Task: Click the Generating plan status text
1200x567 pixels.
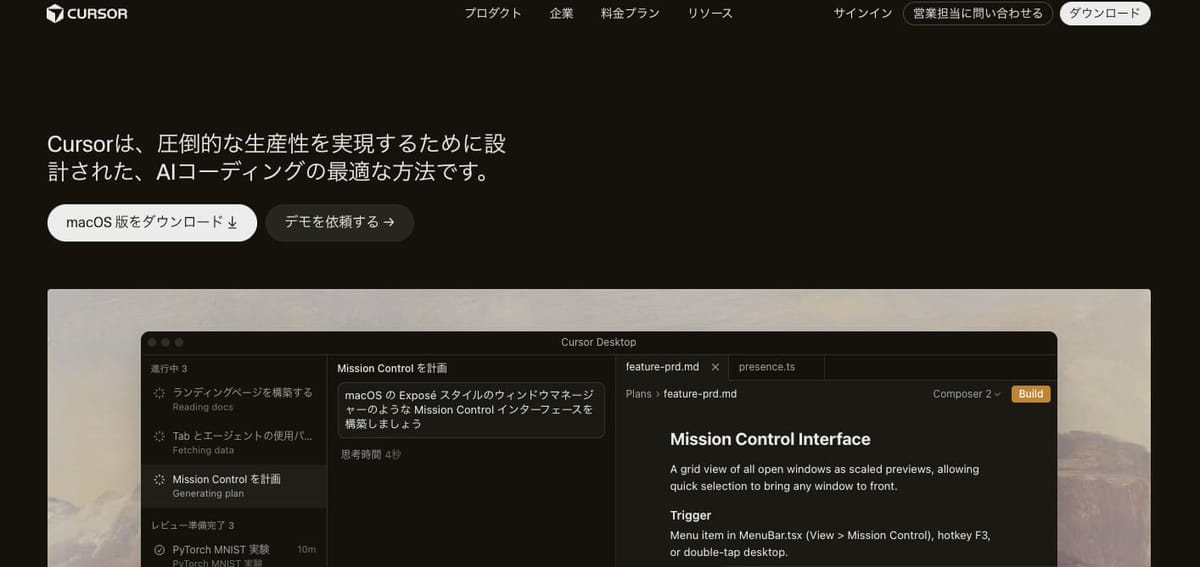Action: (208, 493)
